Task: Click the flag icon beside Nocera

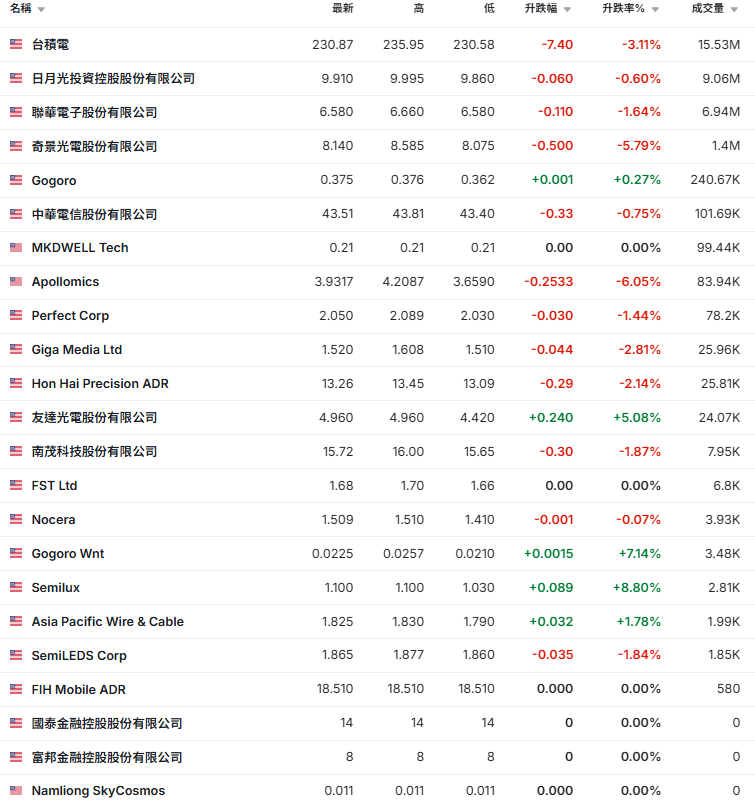Action: click(16, 519)
